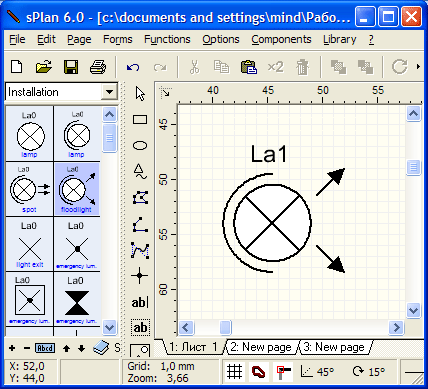This screenshot has height=389, width=428.
Task: Click the Undo arrow icon
Action: pyautogui.click(x=133, y=68)
